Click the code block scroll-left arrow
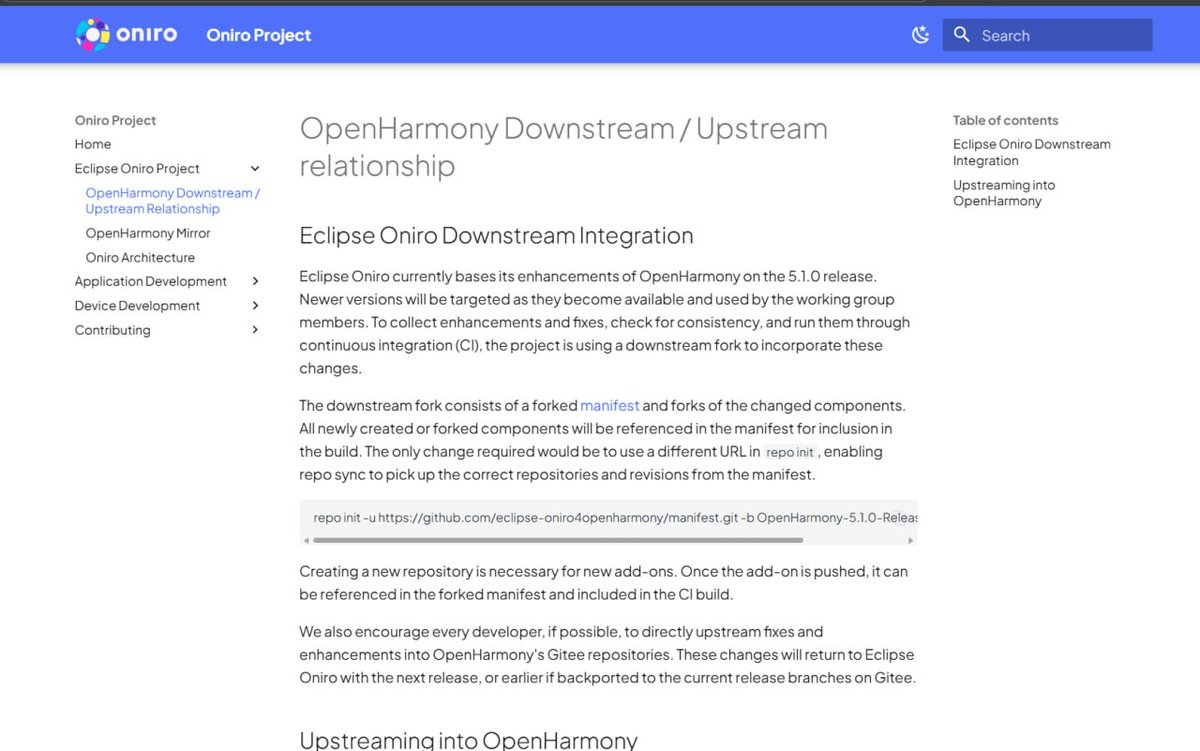Viewport: 1200px width, 751px height. click(306, 540)
